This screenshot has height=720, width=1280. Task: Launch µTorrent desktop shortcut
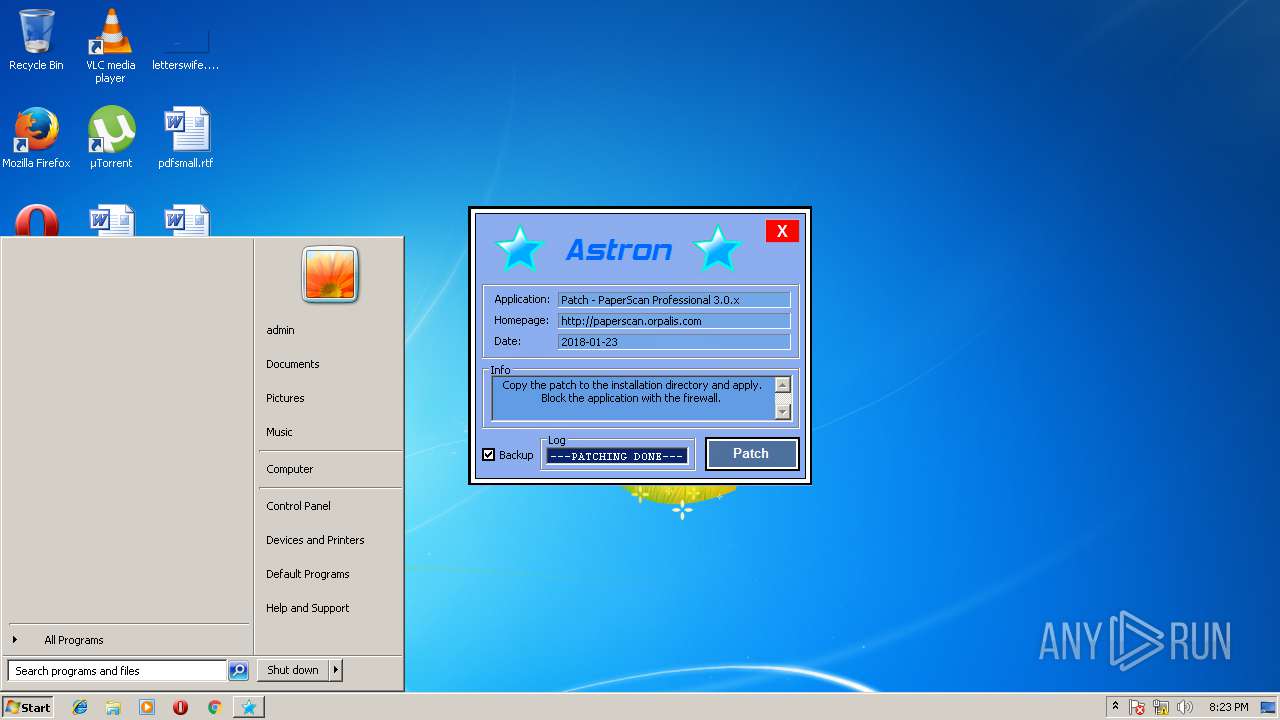(x=110, y=138)
